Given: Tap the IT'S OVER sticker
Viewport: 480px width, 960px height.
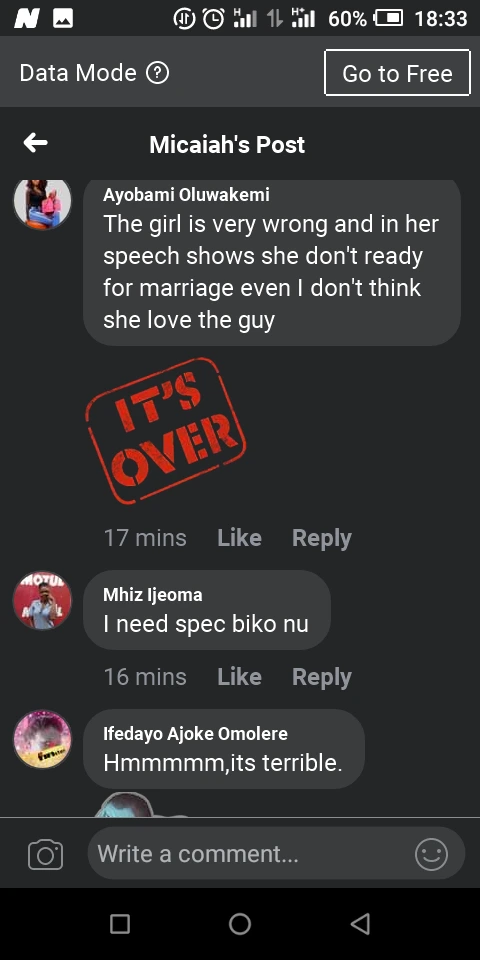Looking at the screenshot, I should (x=165, y=430).
